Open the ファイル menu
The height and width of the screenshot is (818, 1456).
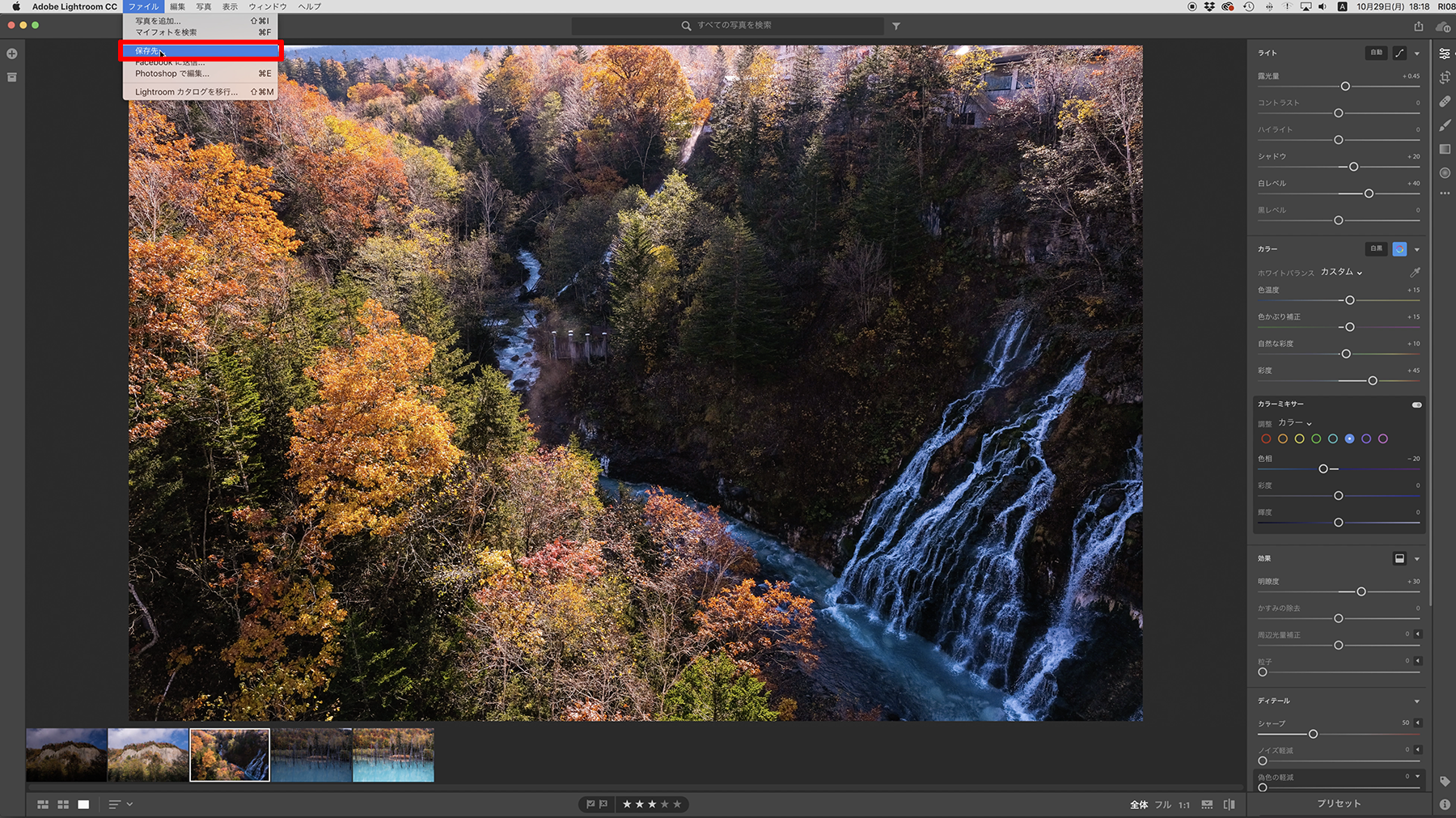(x=144, y=6)
